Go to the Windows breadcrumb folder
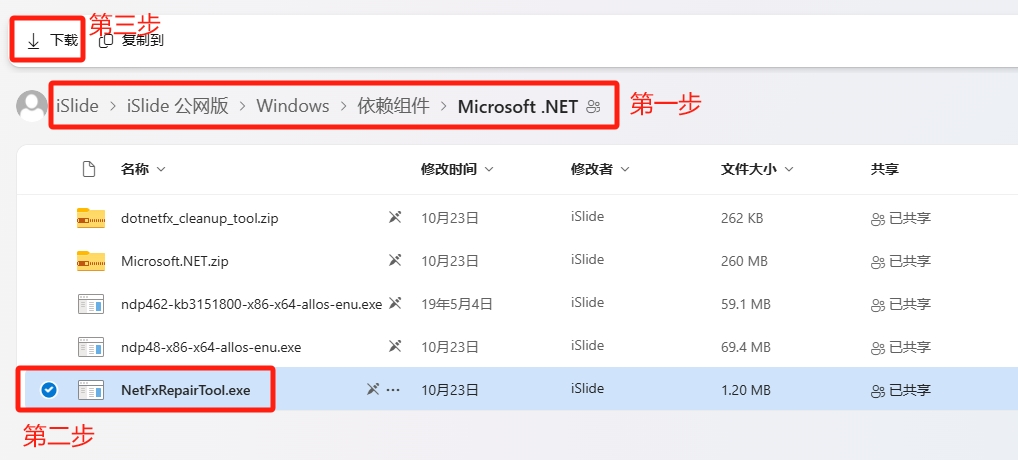The width and height of the screenshot is (1018, 460). click(x=293, y=106)
